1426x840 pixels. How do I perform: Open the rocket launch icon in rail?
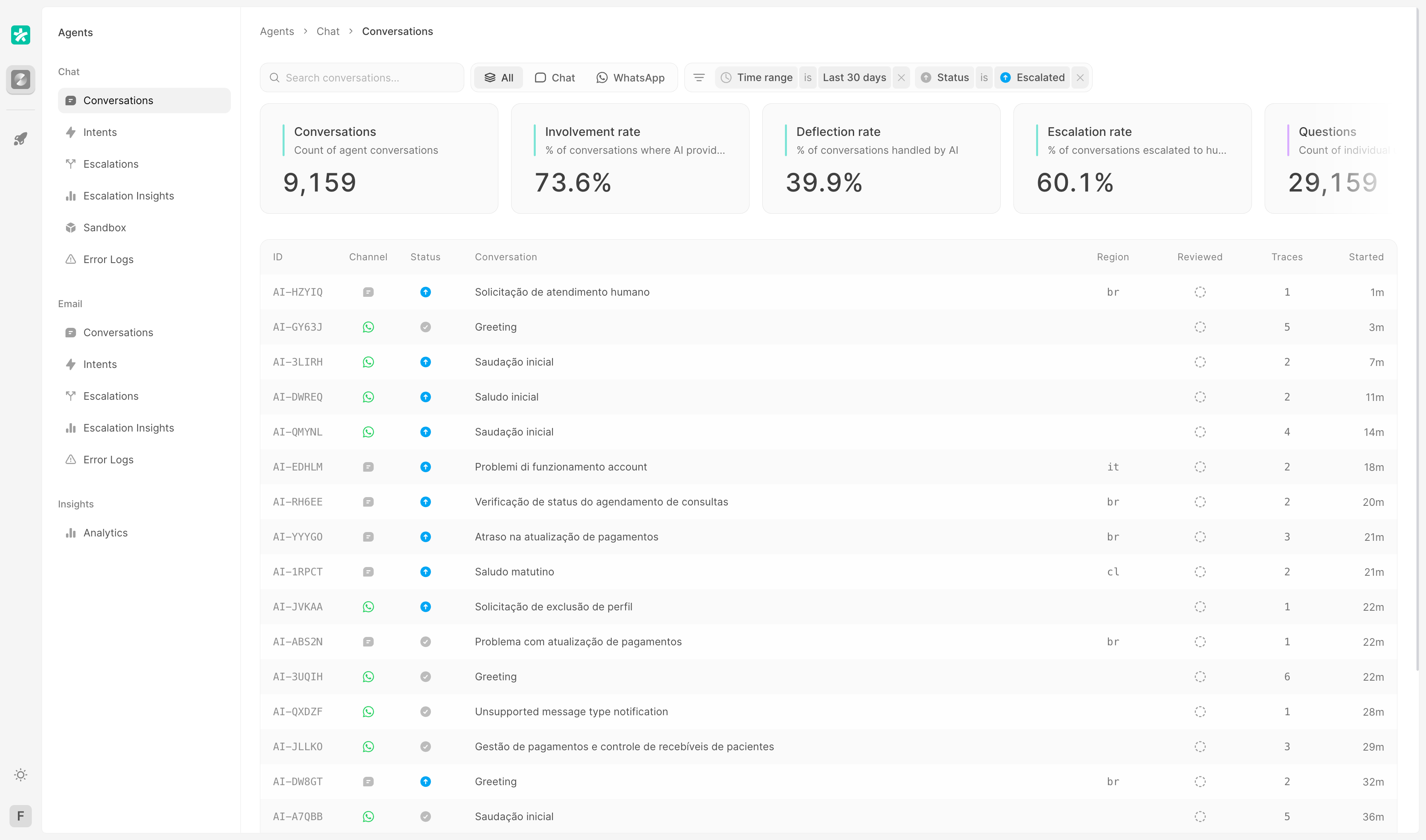point(21,139)
